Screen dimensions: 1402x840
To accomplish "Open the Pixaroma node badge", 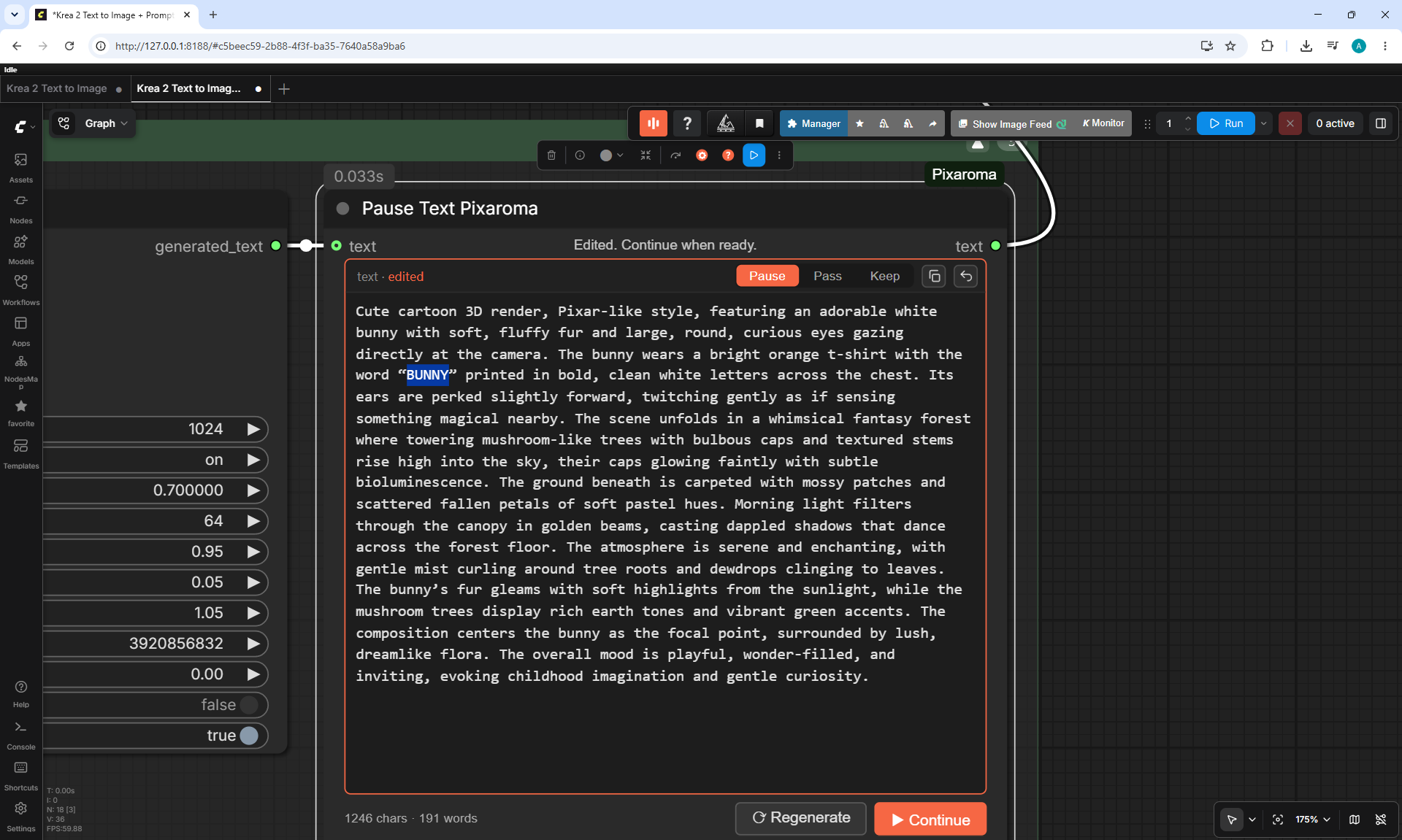I will click(964, 174).
